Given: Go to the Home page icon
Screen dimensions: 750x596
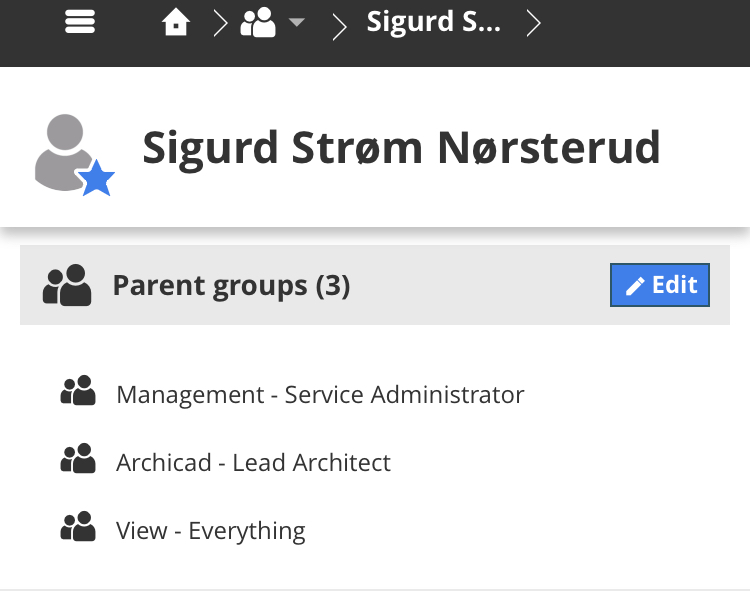Looking at the screenshot, I should click(176, 22).
